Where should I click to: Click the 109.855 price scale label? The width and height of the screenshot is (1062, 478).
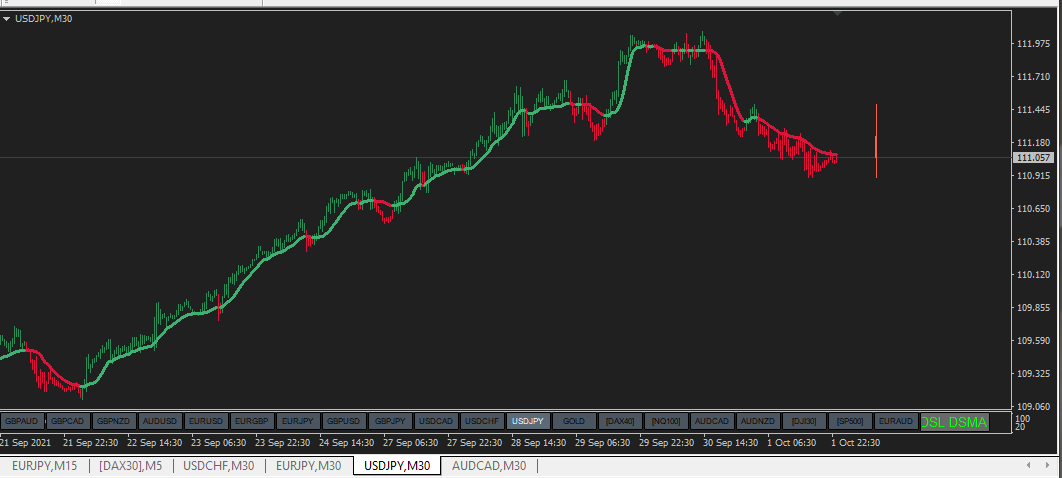tap(1034, 307)
